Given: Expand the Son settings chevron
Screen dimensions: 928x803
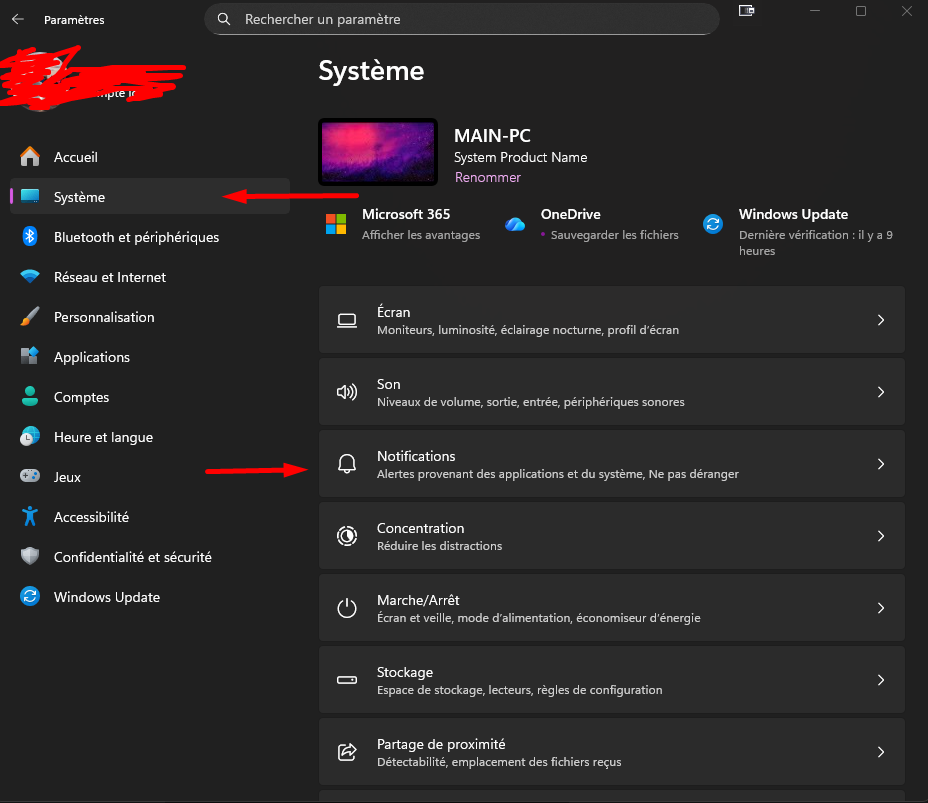Looking at the screenshot, I should (x=881, y=392).
